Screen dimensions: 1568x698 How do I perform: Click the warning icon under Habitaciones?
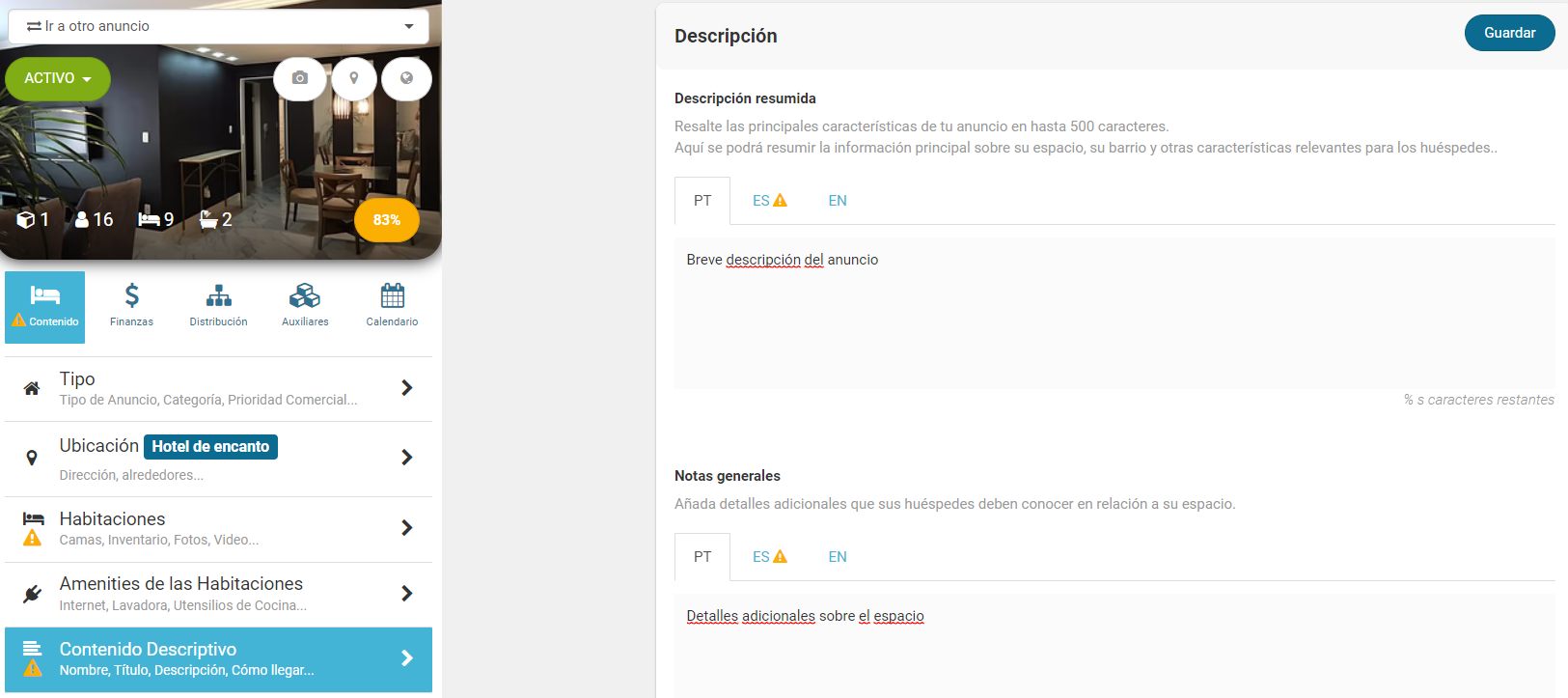coord(32,538)
